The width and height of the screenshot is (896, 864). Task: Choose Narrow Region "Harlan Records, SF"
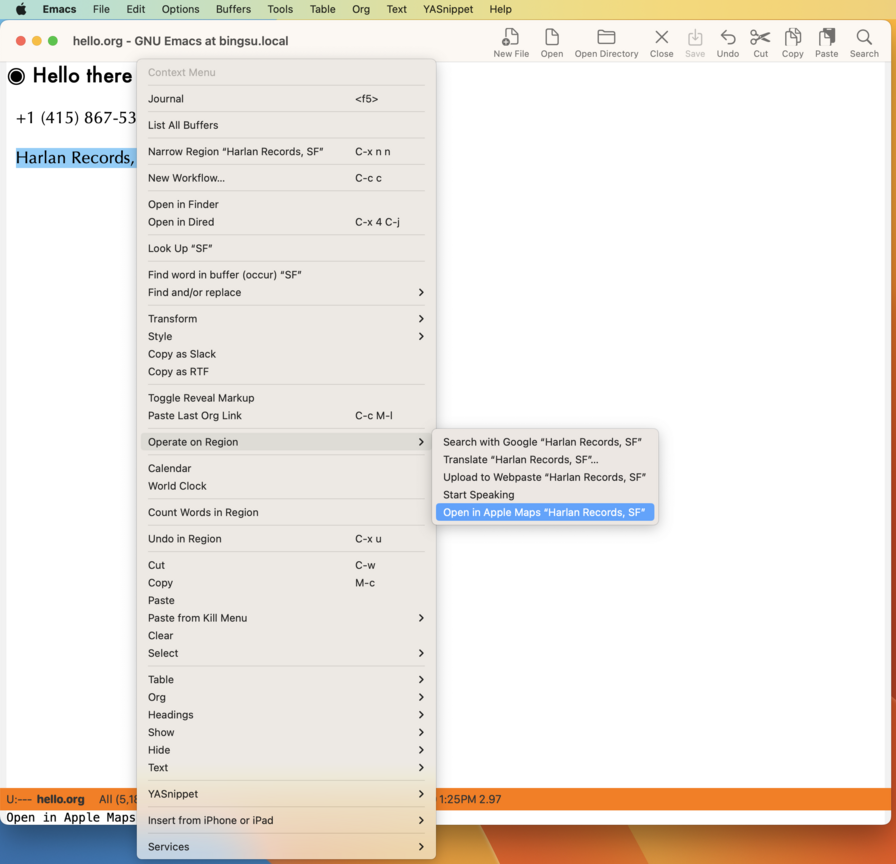[x=286, y=151]
